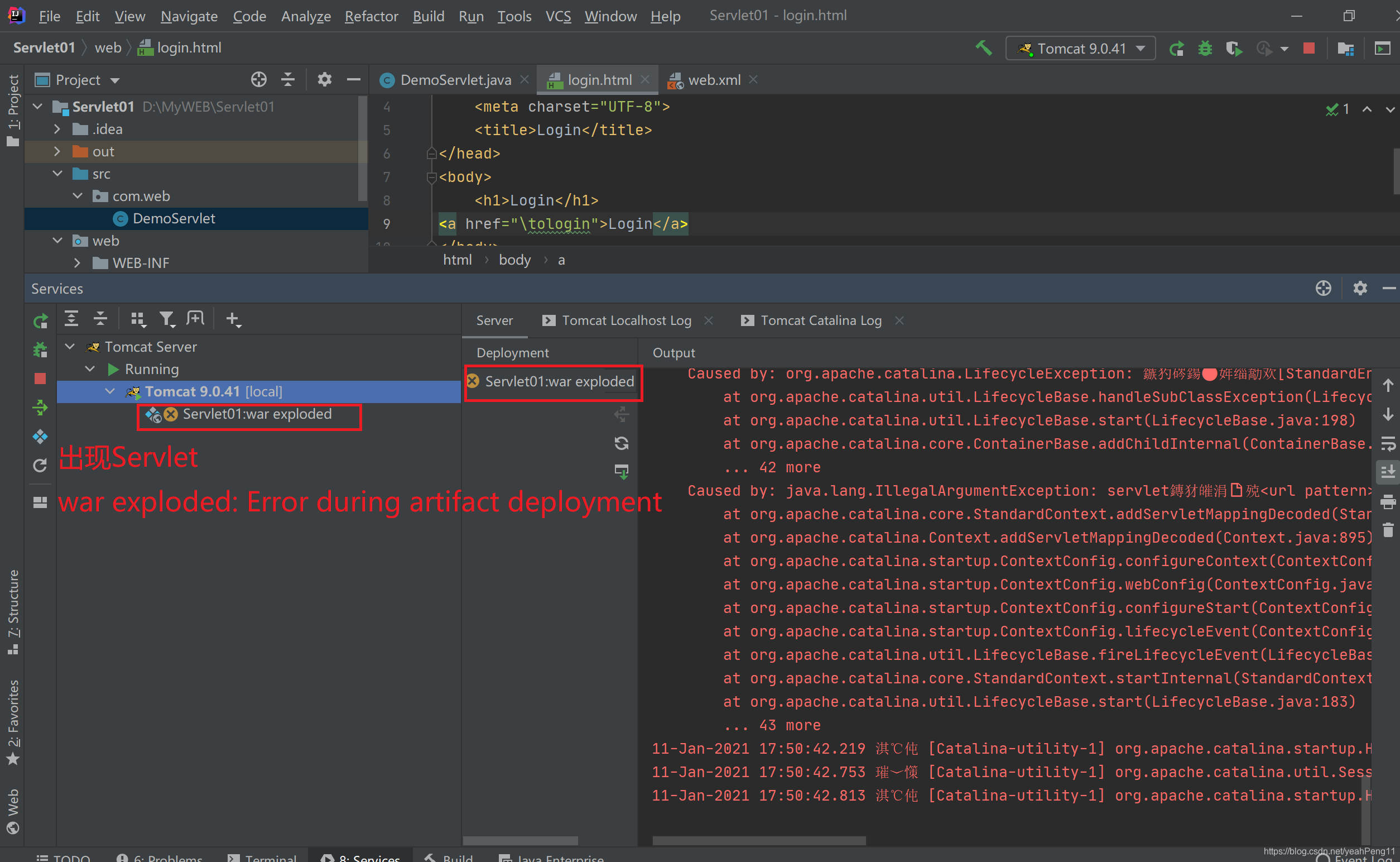Click Deploy All icon in Services sidebar
Screen dimensions: 1400x862
40,408
